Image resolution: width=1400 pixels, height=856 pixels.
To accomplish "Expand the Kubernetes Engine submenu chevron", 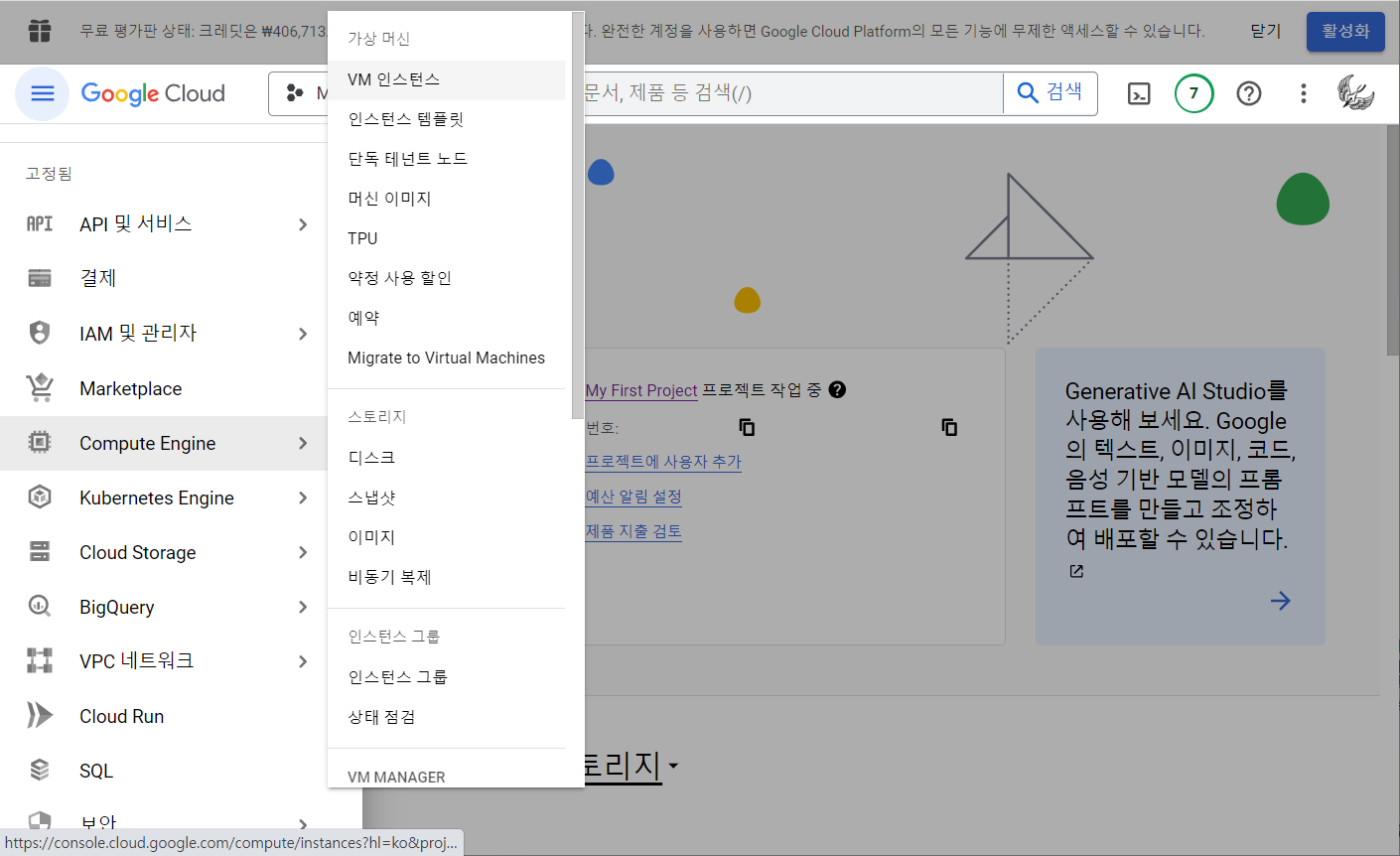I will click(303, 498).
